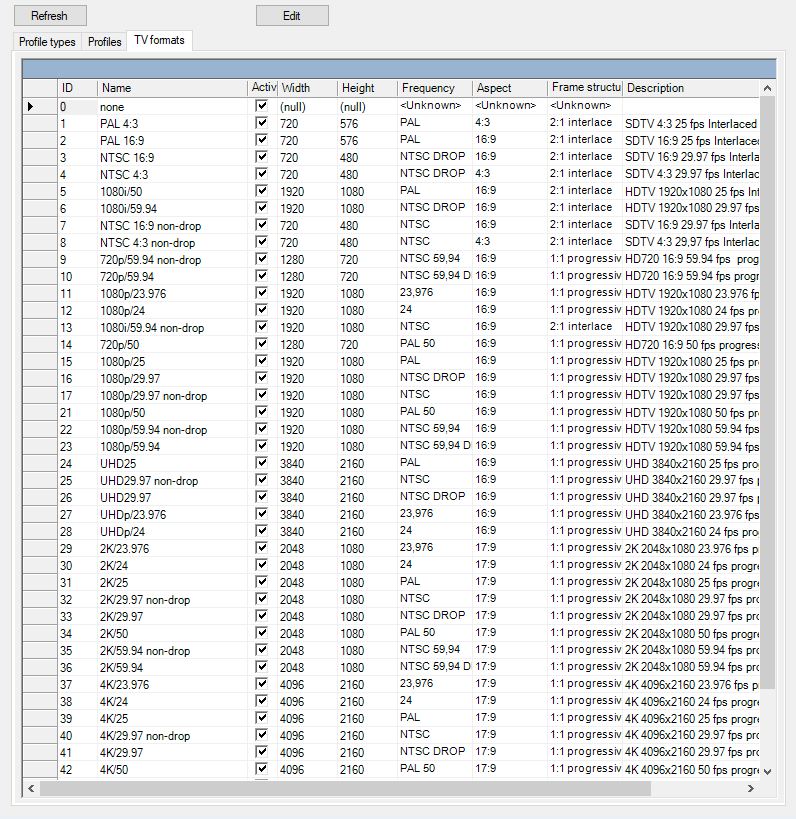This screenshot has width=796, height=819.
Task: Select the '1080p/29.97 non-drop' cell
Action: point(172,395)
